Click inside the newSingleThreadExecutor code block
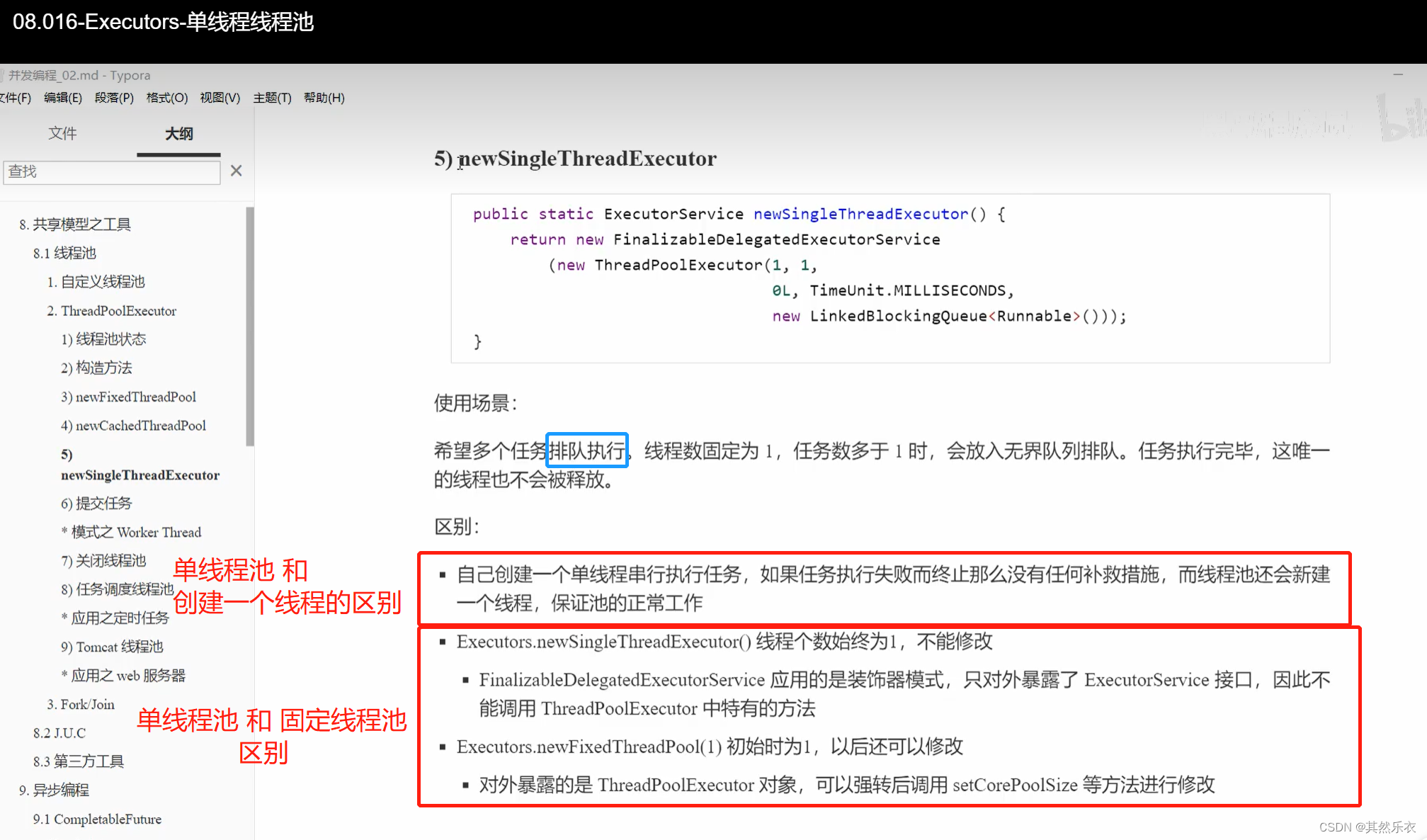This screenshot has height=840, width=1427. [890, 278]
